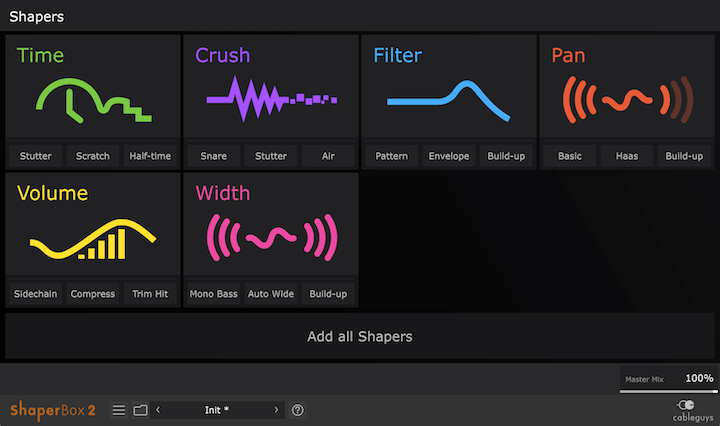The image size is (720, 426).
Task: Load Filter Build-up preset
Action: [x=506, y=156]
